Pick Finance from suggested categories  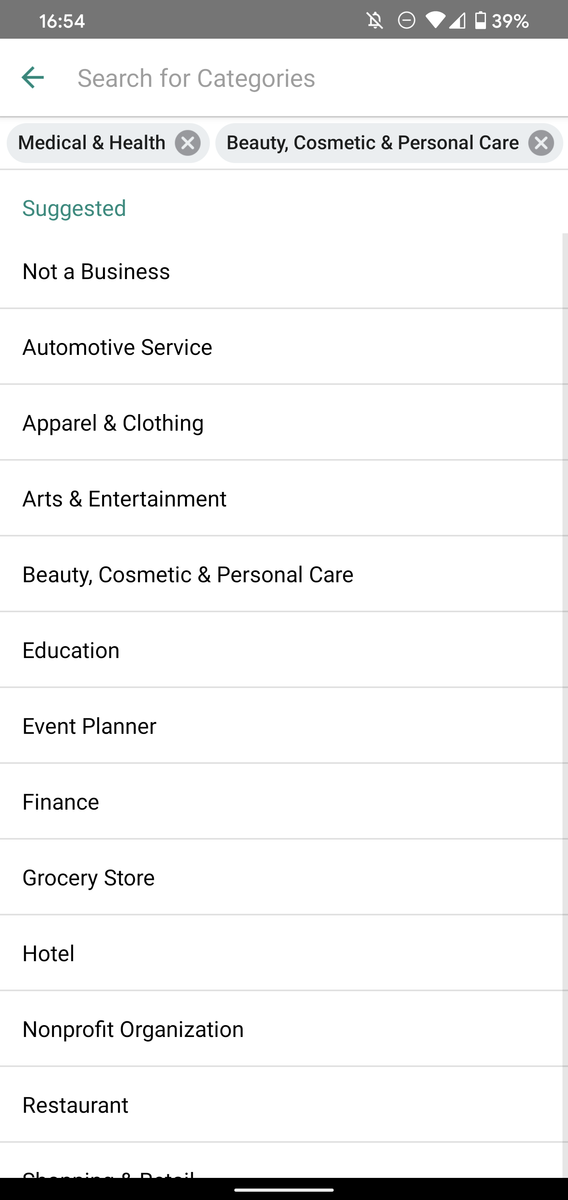[284, 802]
